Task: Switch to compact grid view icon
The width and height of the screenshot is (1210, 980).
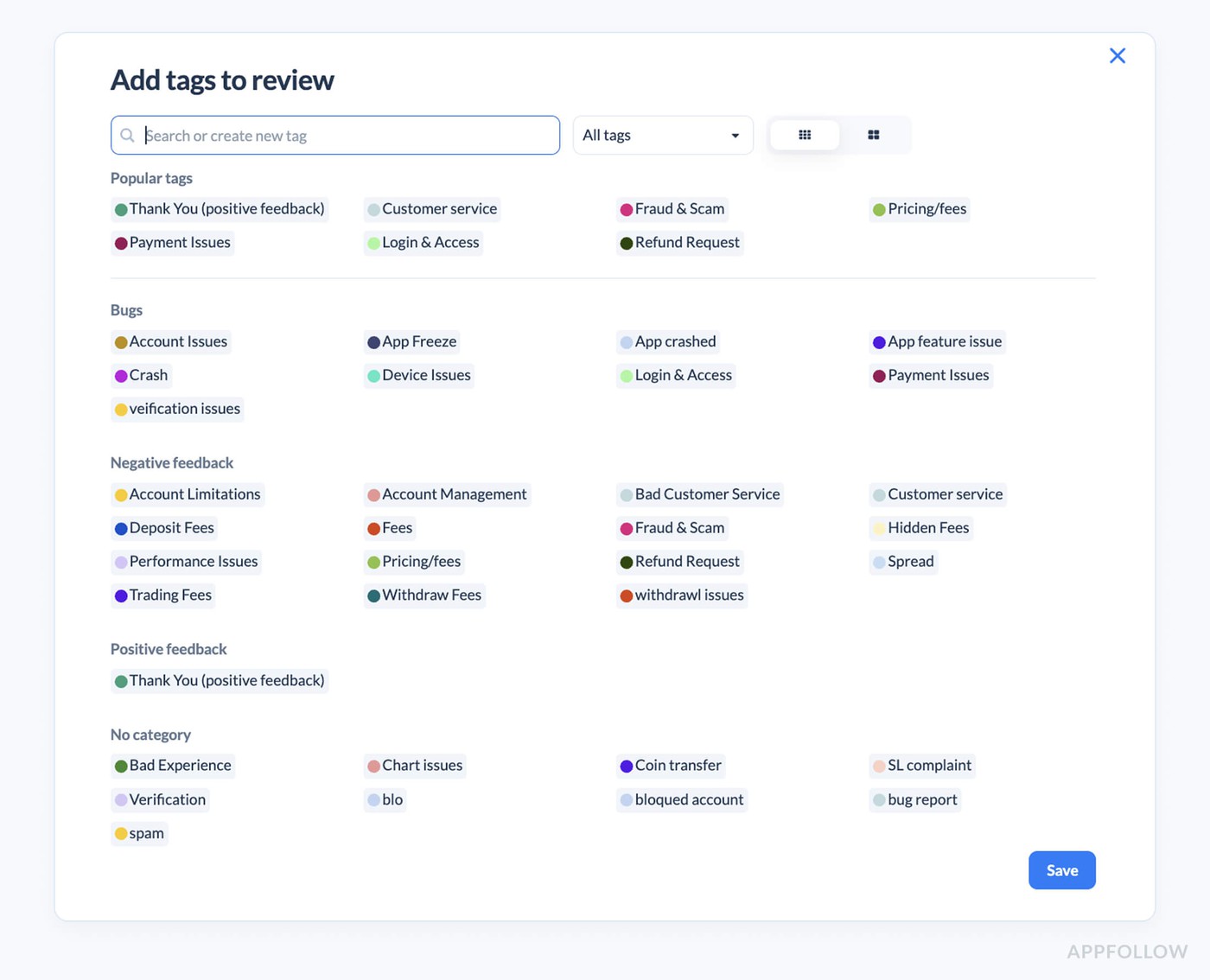Action: click(x=805, y=135)
